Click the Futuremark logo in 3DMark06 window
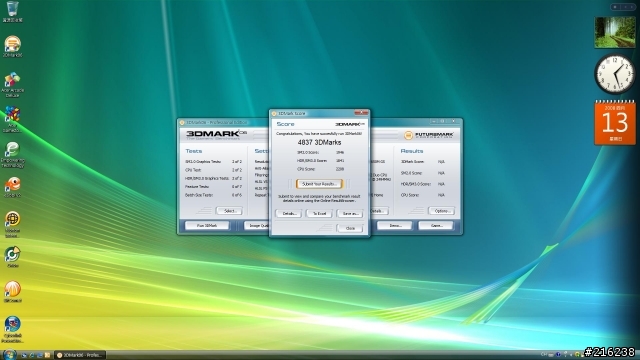The image size is (640, 360). 429,135
